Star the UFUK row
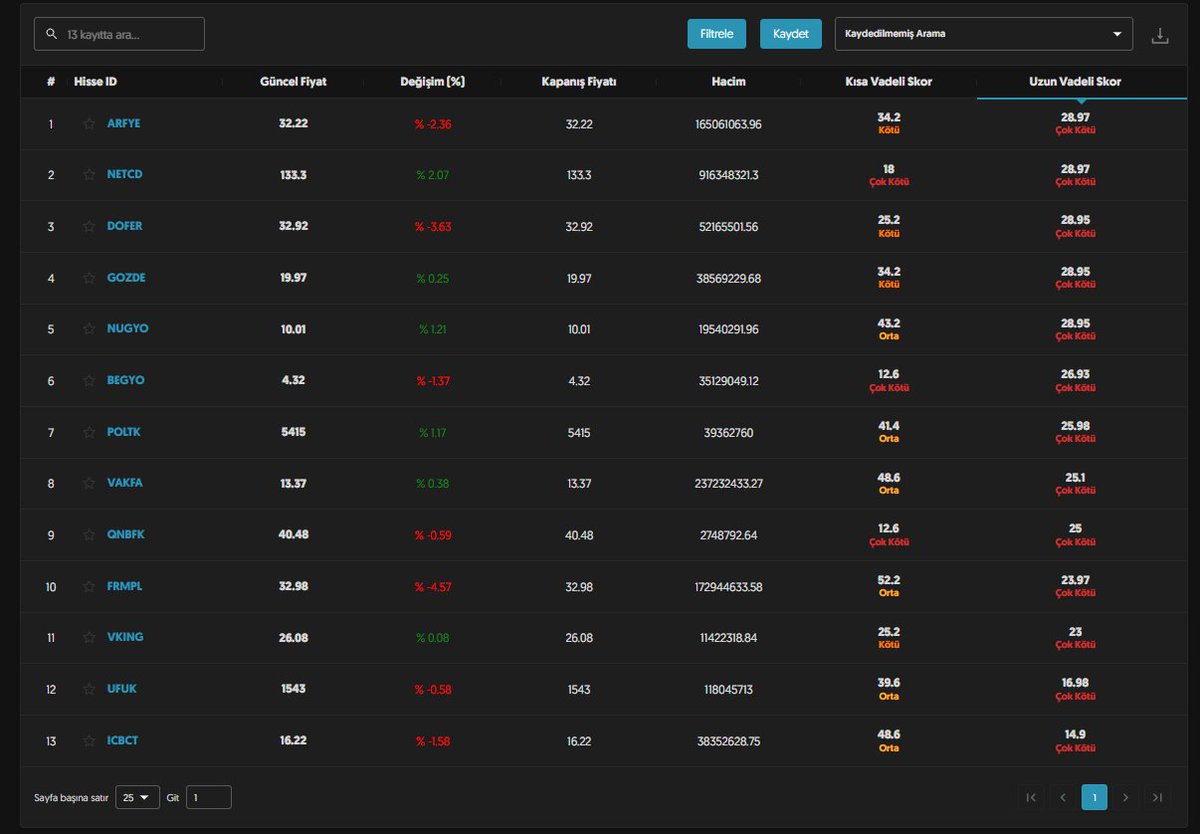1200x834 pixels. point(89,690)
